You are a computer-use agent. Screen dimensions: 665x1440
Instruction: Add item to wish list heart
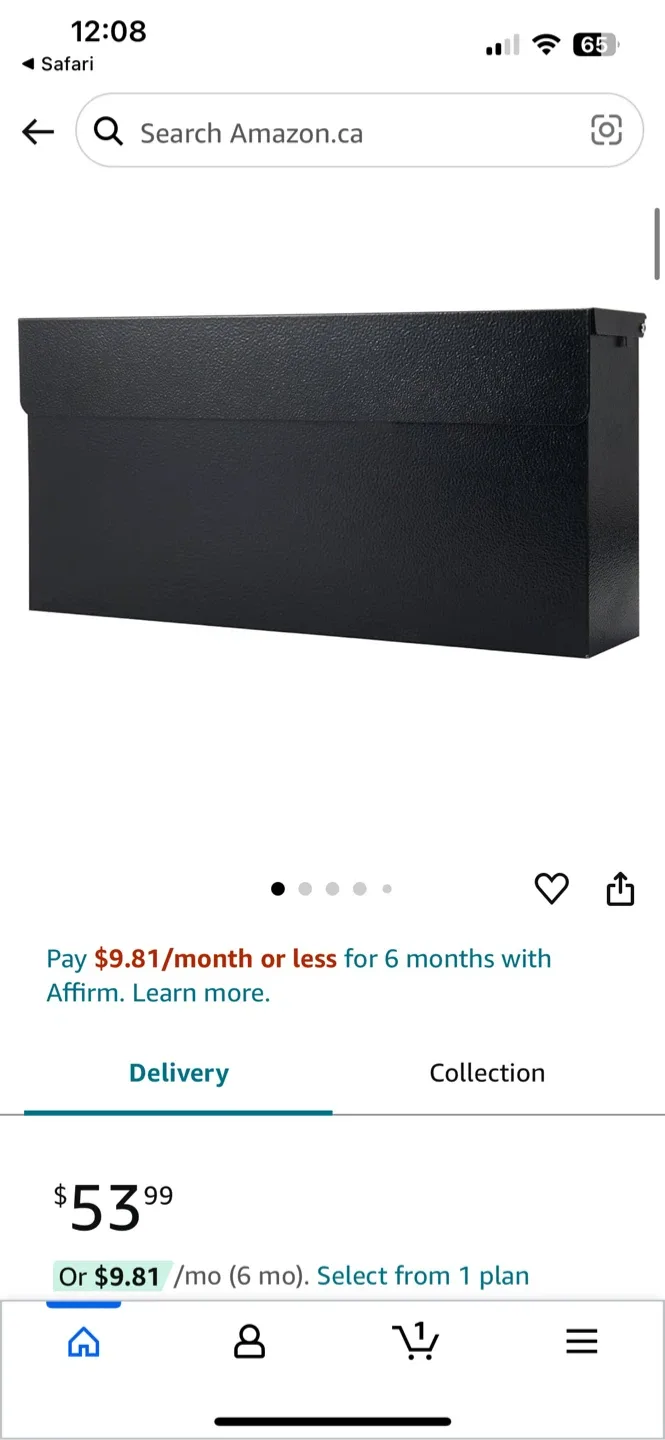551,888
